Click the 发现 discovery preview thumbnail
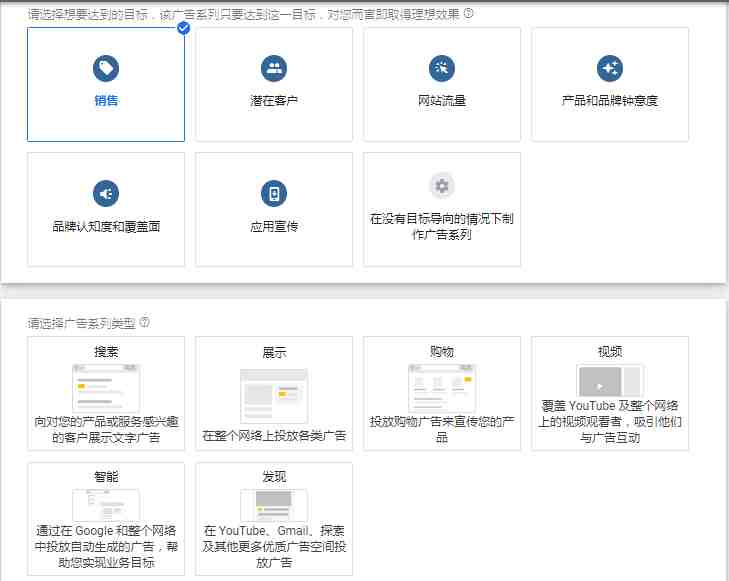 coord(274,505)
